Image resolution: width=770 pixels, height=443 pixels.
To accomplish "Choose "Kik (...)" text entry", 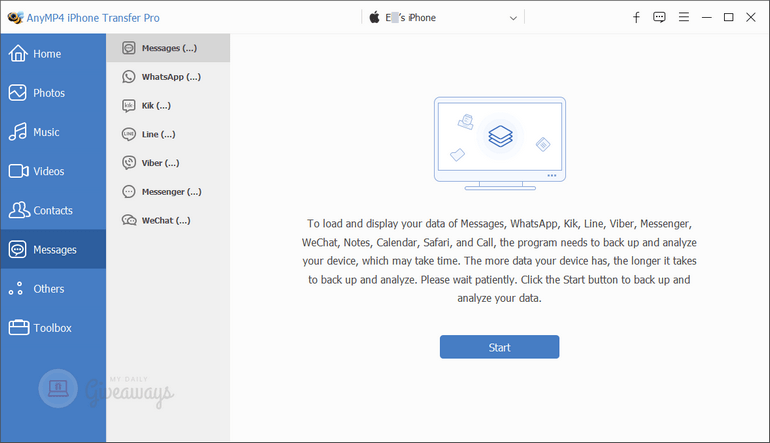I will [156, 106].
